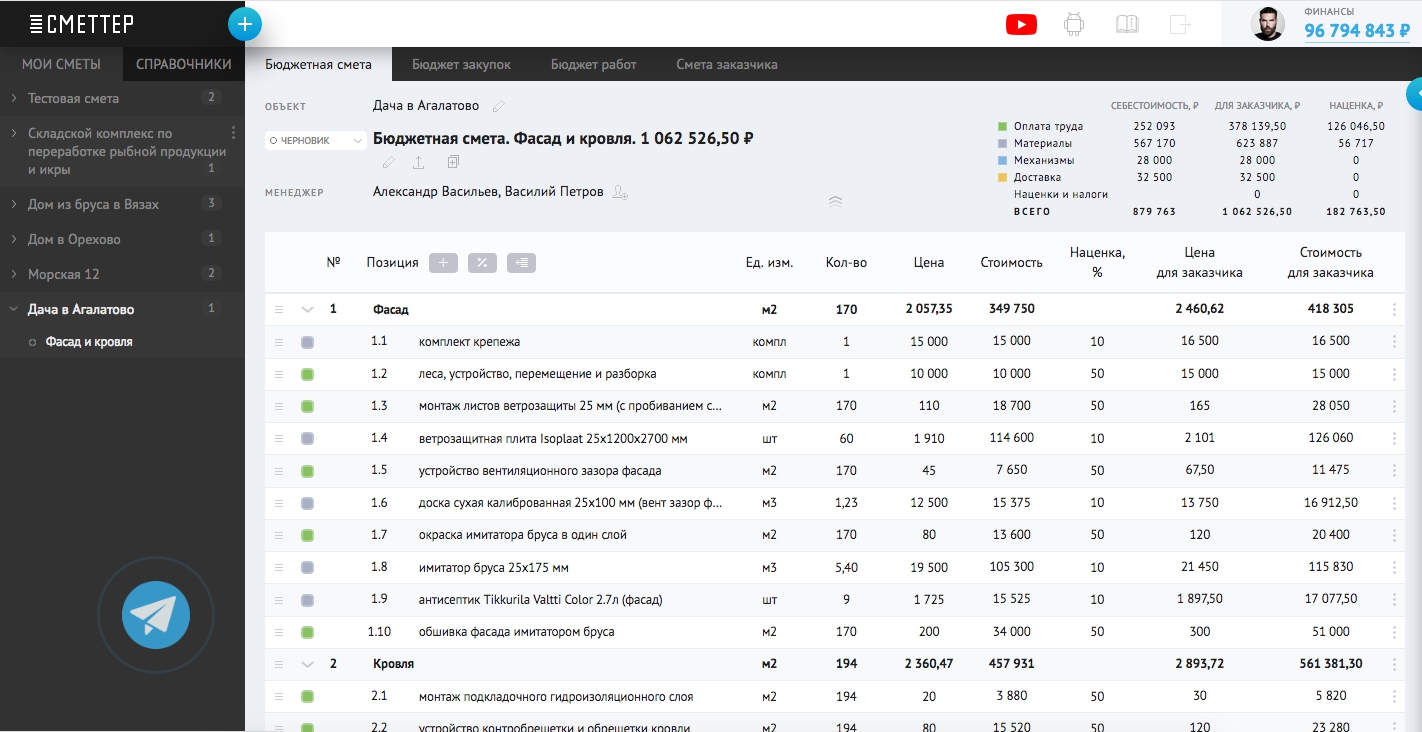Screen dimensions: 1422x732
Task: Open the YouTube channel icon
Action: click(1021, 24)
